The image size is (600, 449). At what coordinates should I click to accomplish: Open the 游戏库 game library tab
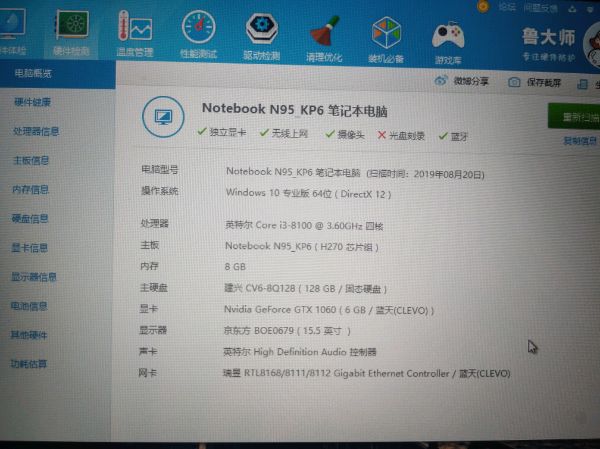coord(448,42)
